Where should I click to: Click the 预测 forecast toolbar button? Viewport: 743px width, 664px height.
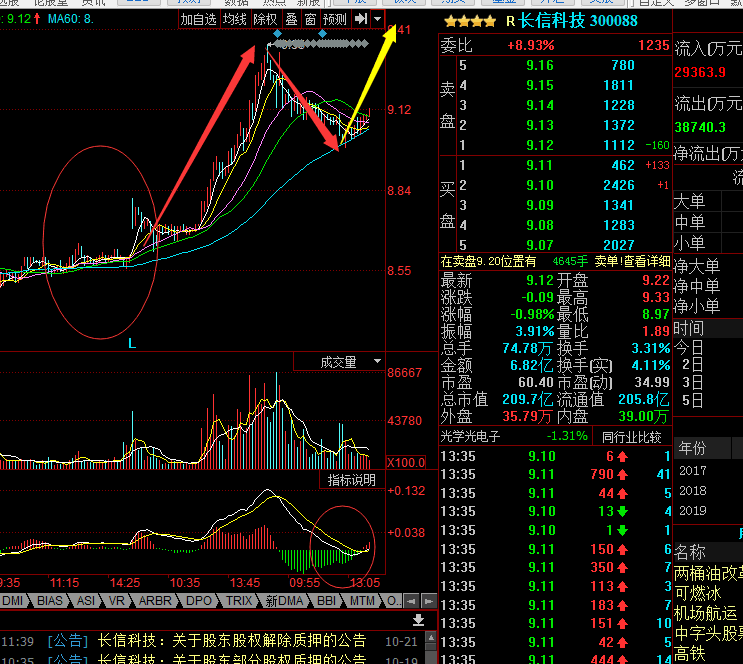point(335,19)
